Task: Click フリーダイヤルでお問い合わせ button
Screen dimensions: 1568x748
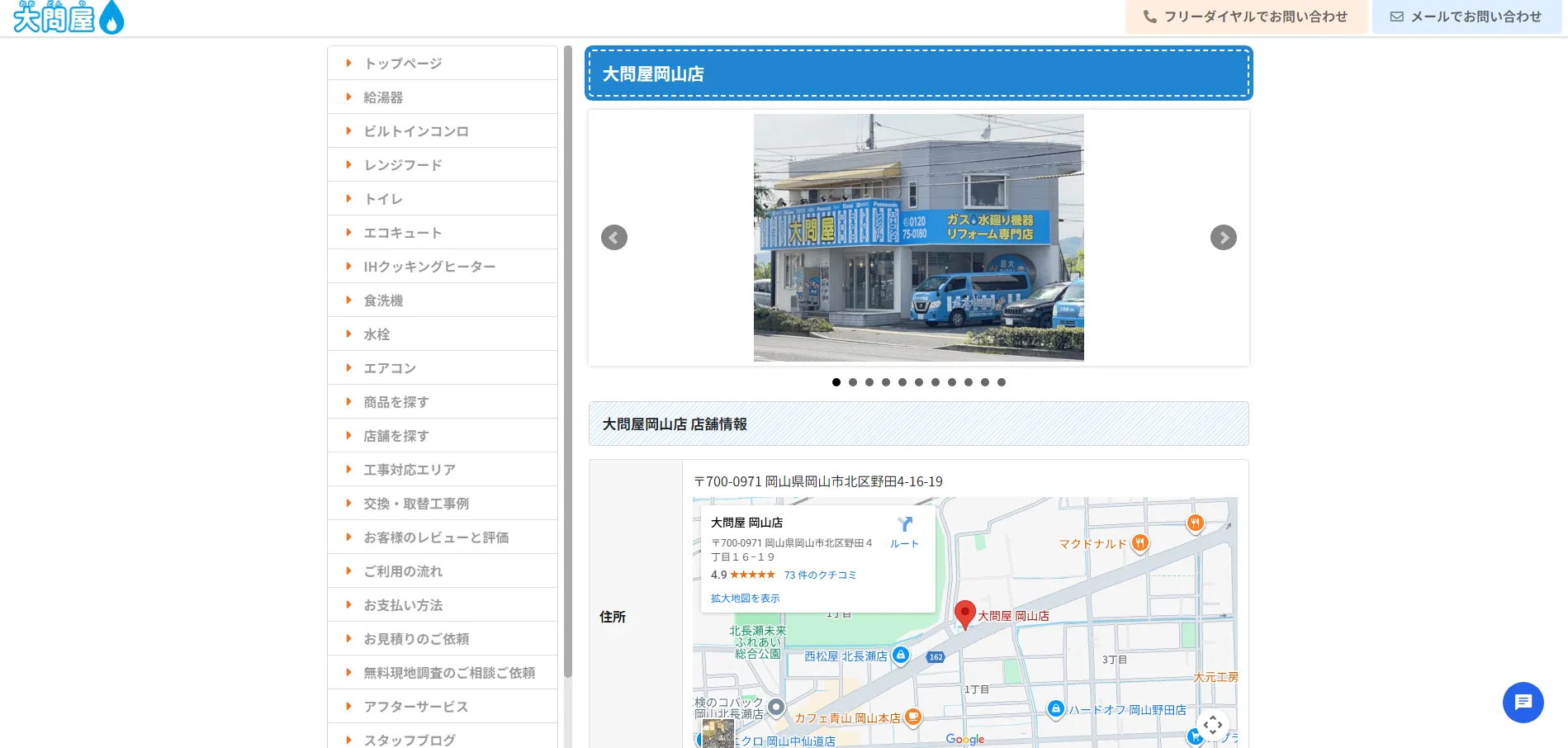Action: pyautogui.click(x=1246, y=17)
